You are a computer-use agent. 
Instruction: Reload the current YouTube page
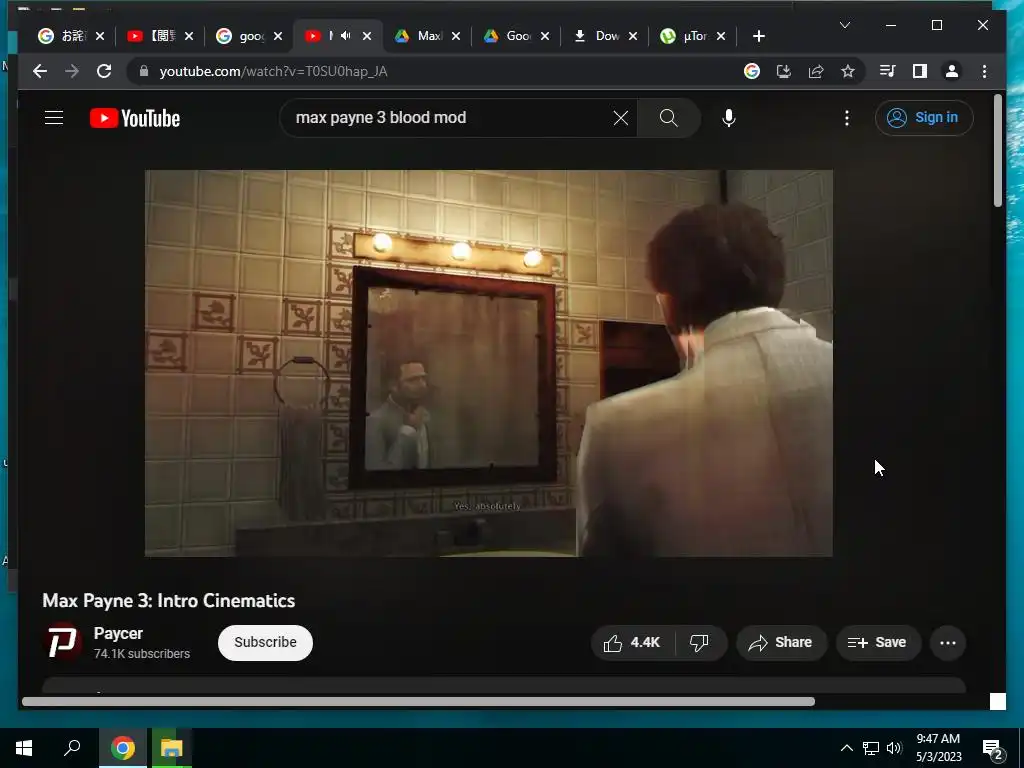(x=104, y=71)
